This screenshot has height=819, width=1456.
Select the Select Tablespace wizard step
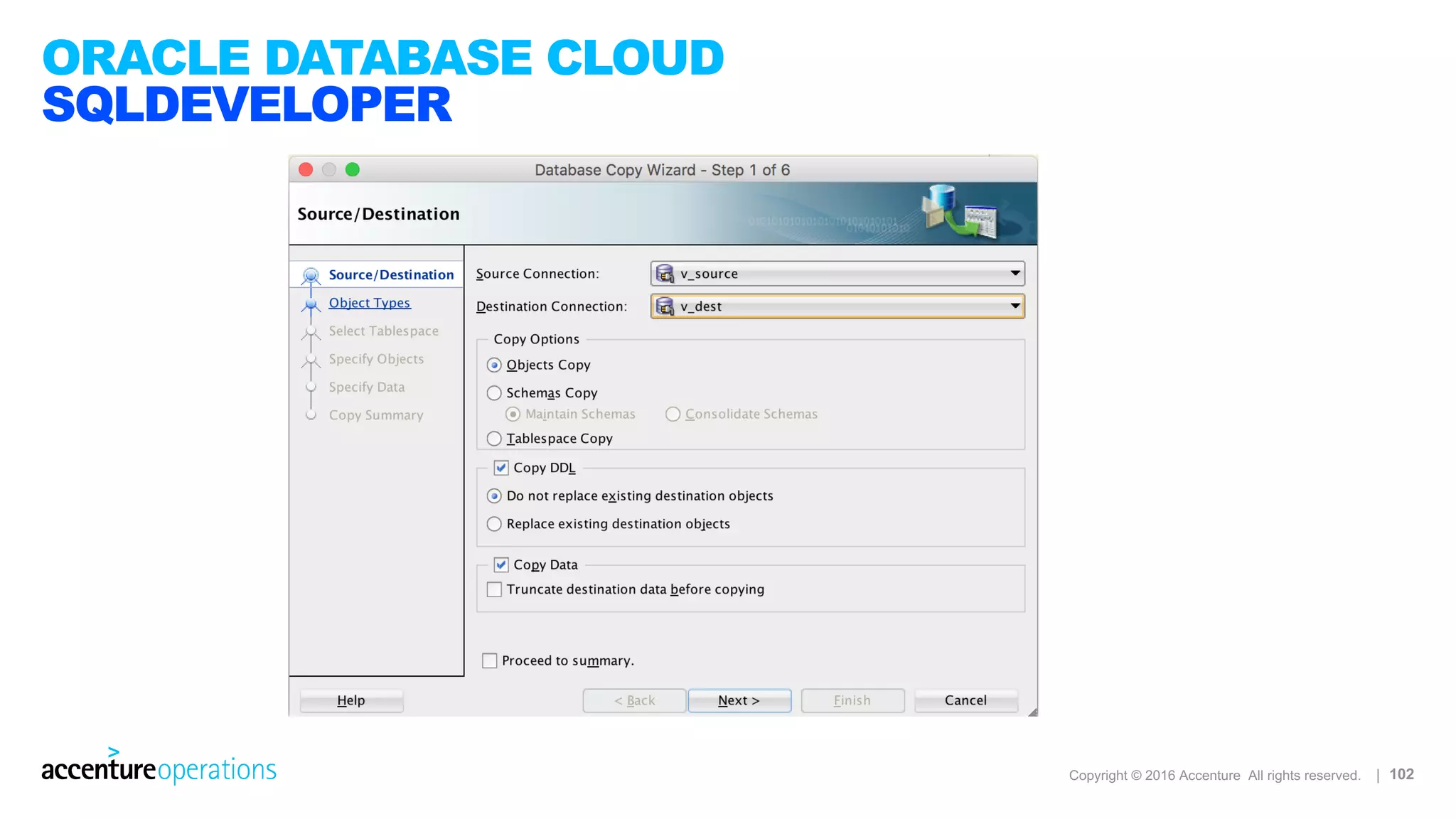(383, 331)
